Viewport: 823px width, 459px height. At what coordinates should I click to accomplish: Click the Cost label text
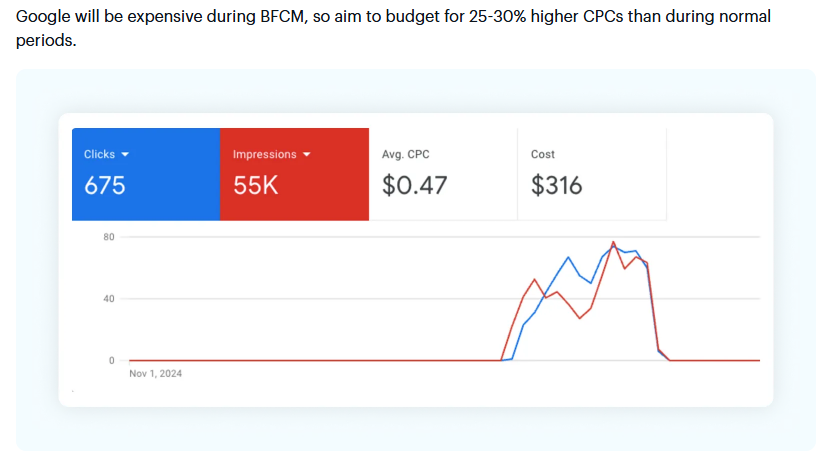coord(543,155)
